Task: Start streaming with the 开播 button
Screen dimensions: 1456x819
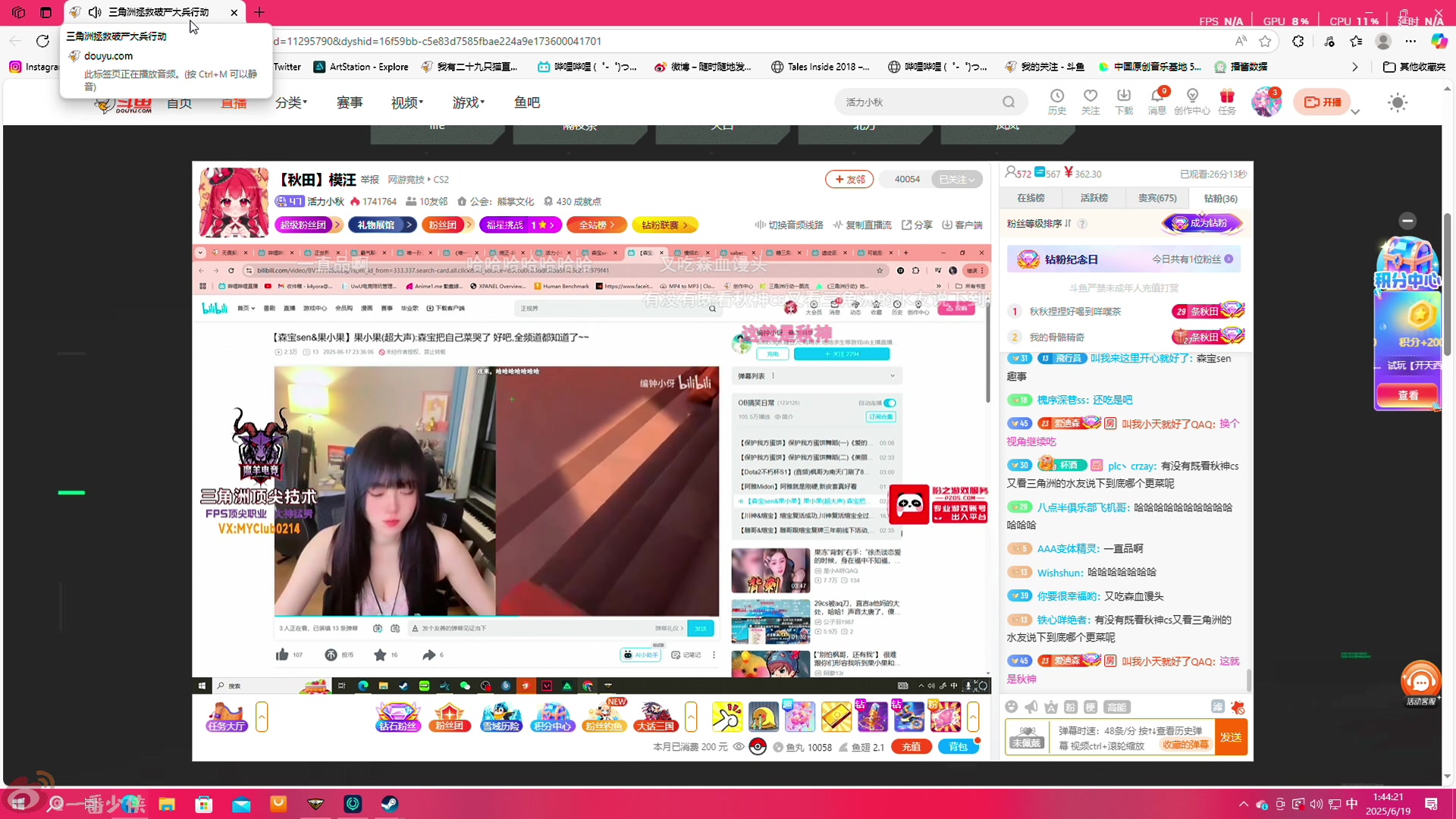Action: [x=1323, y=102]
